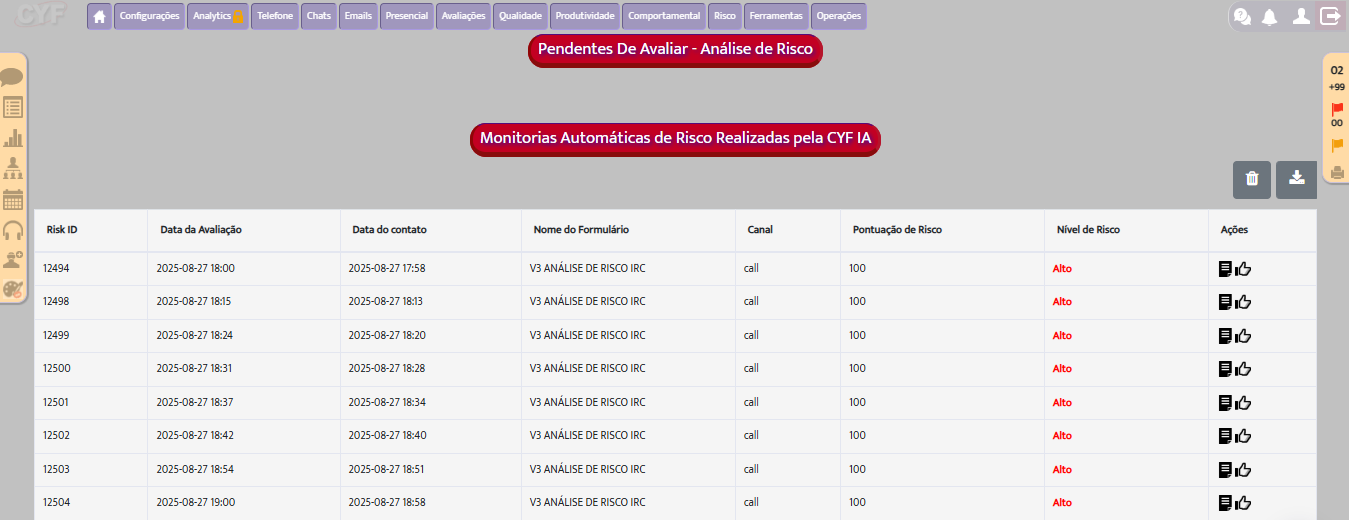Click the color palette icon in sidebar
The height and width of the screenshot is (520, 1349).
tap(13, 290)
